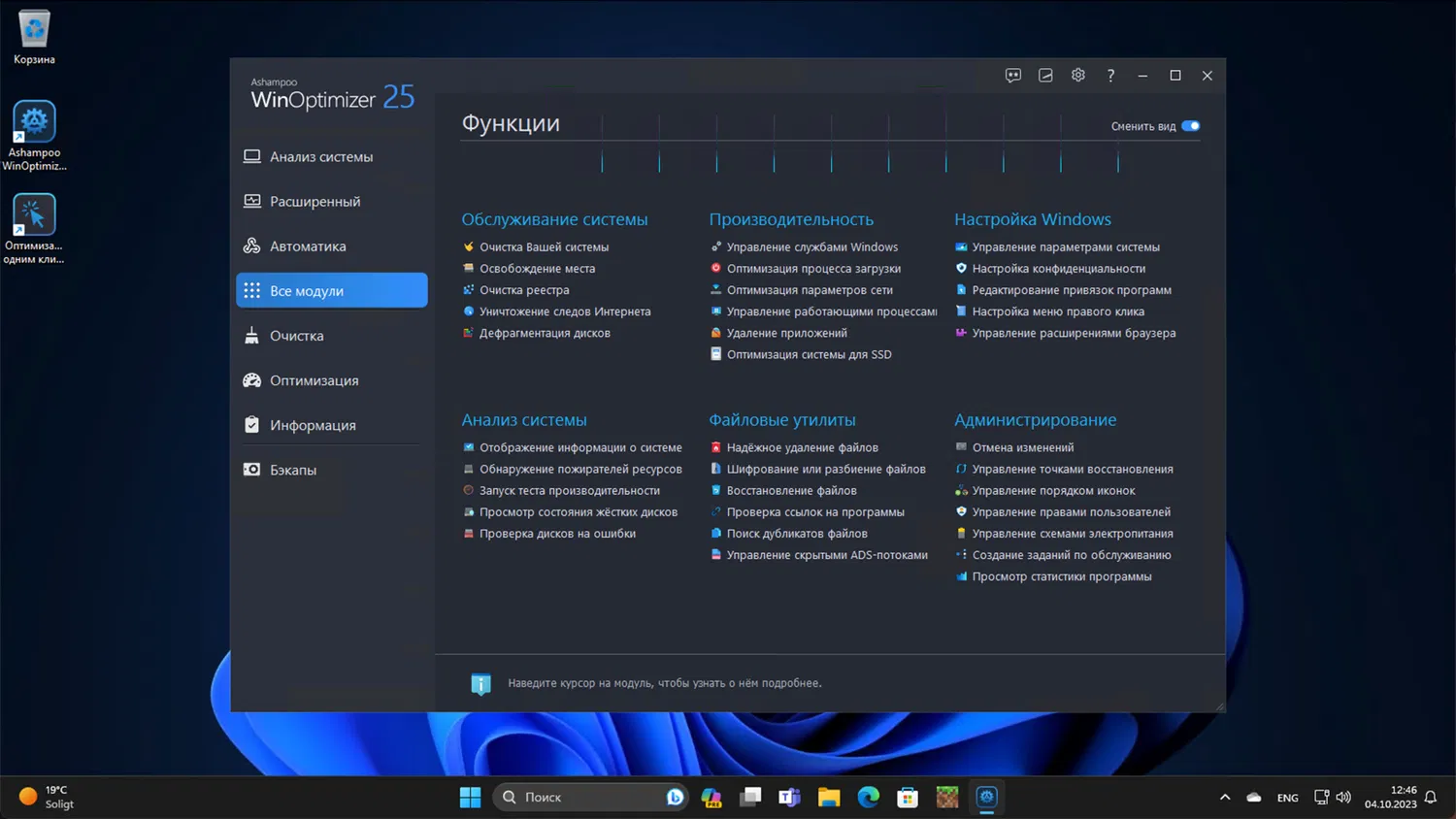Click the 'Удаление приложений' module icon

pyautogui.click(x=716, y=333)
